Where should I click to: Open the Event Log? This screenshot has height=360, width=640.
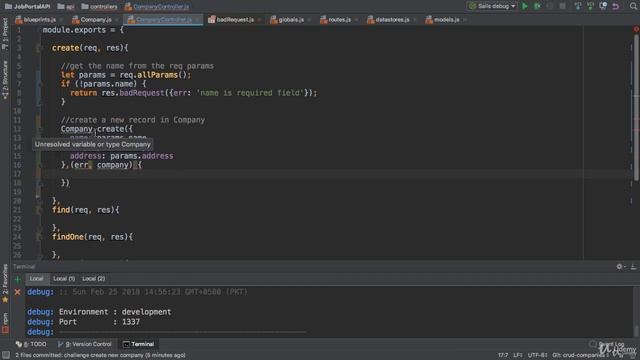point(607,344)
